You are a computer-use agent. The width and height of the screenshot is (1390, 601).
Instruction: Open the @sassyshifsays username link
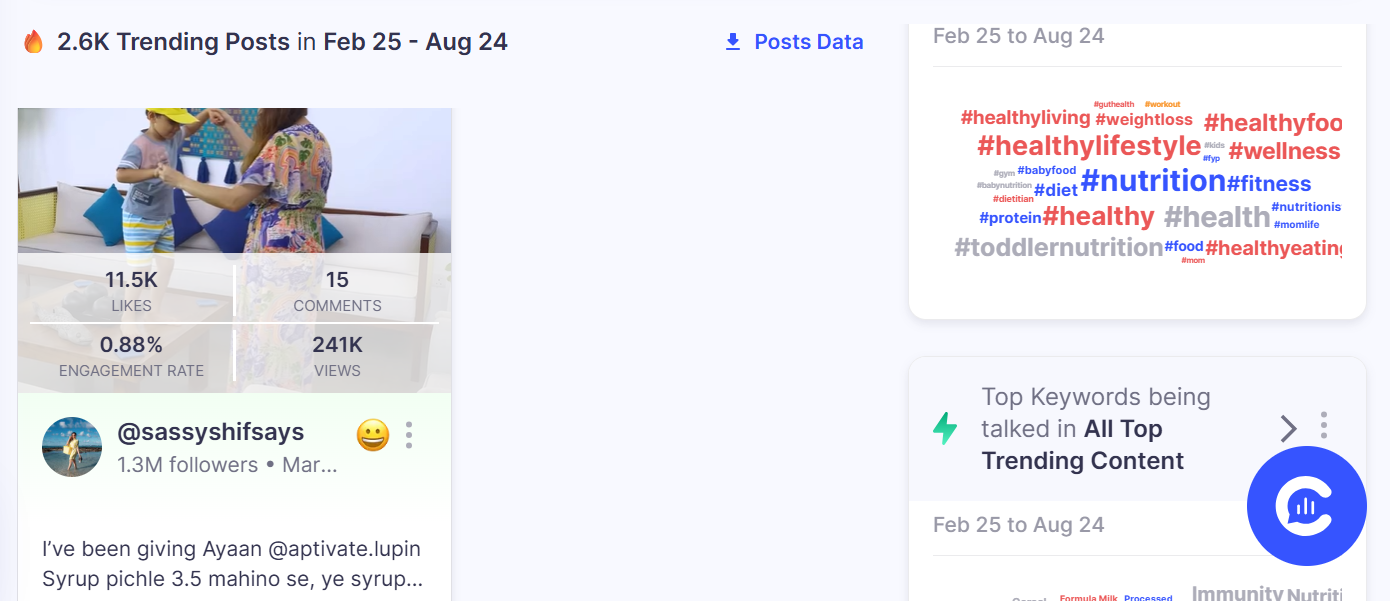pos(211,432)
